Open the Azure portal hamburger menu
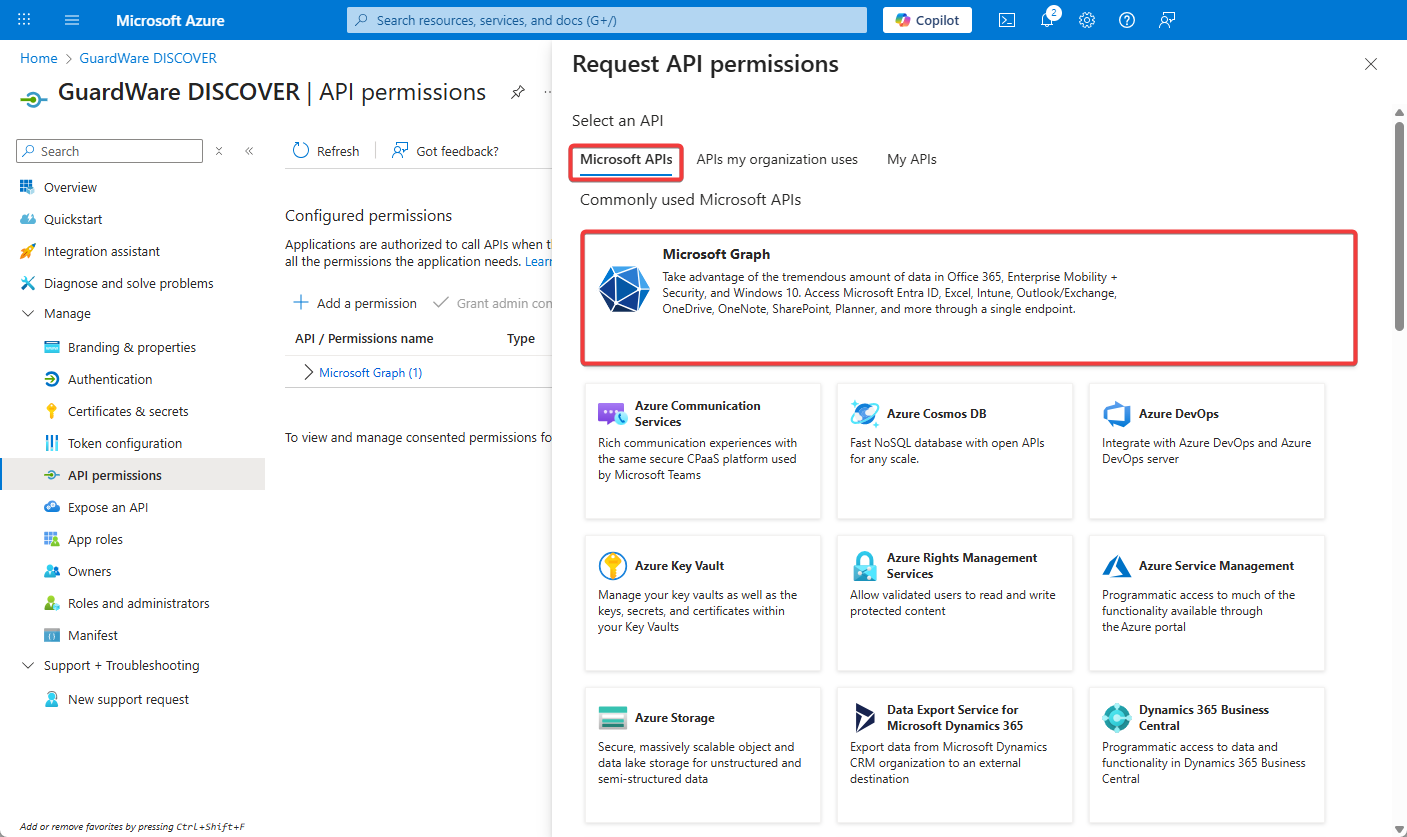Viewport: 1407px width, 837px height. coord(72,20)
